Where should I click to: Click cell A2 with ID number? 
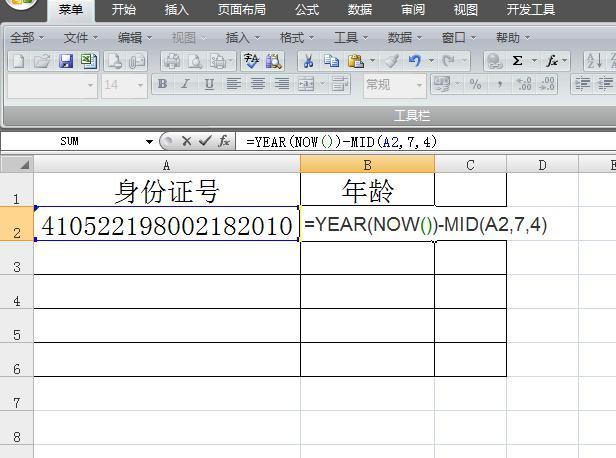(x=167, y=224)
